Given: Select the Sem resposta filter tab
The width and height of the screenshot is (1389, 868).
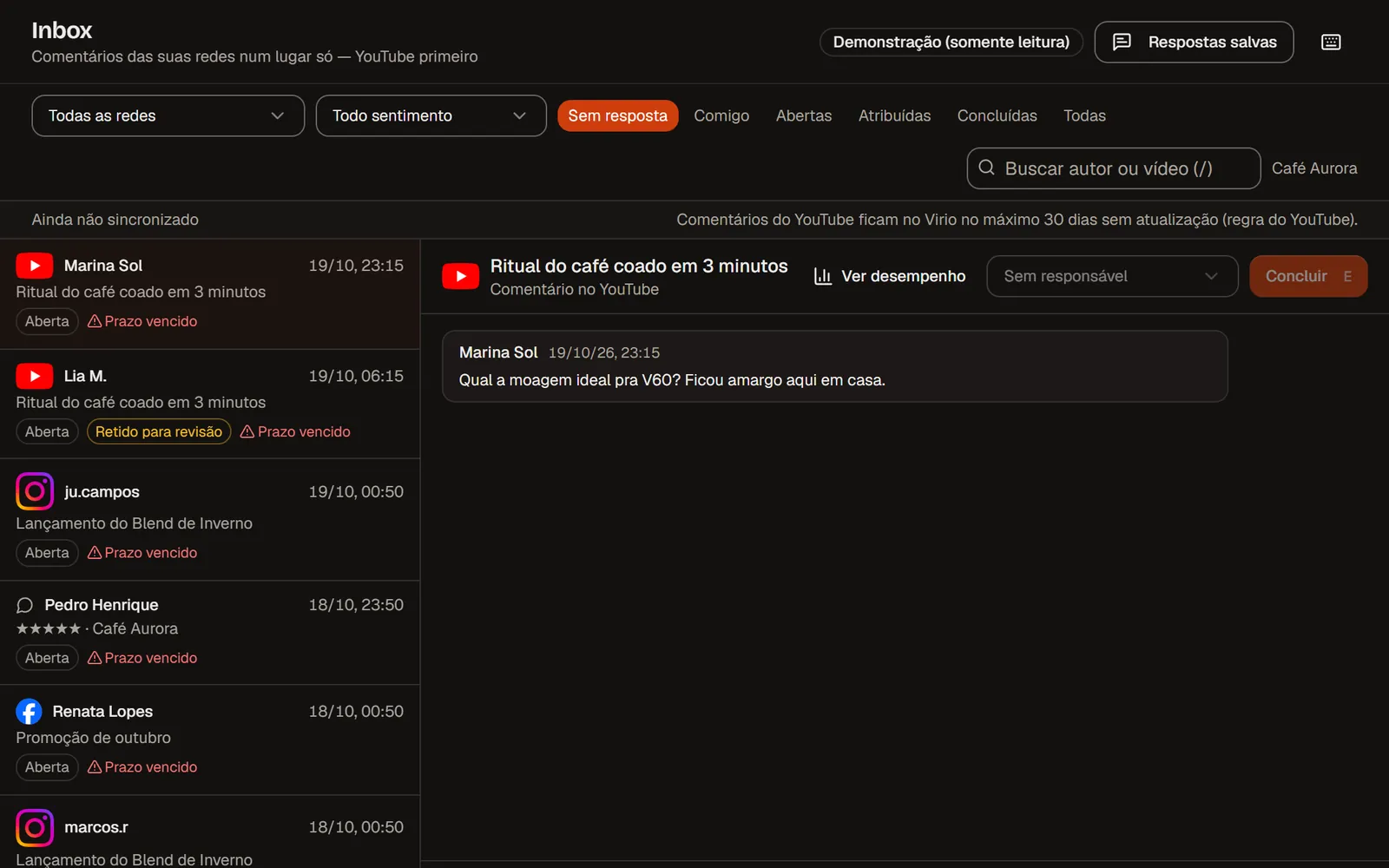Looking at the screenshot, I should [617, 115].
